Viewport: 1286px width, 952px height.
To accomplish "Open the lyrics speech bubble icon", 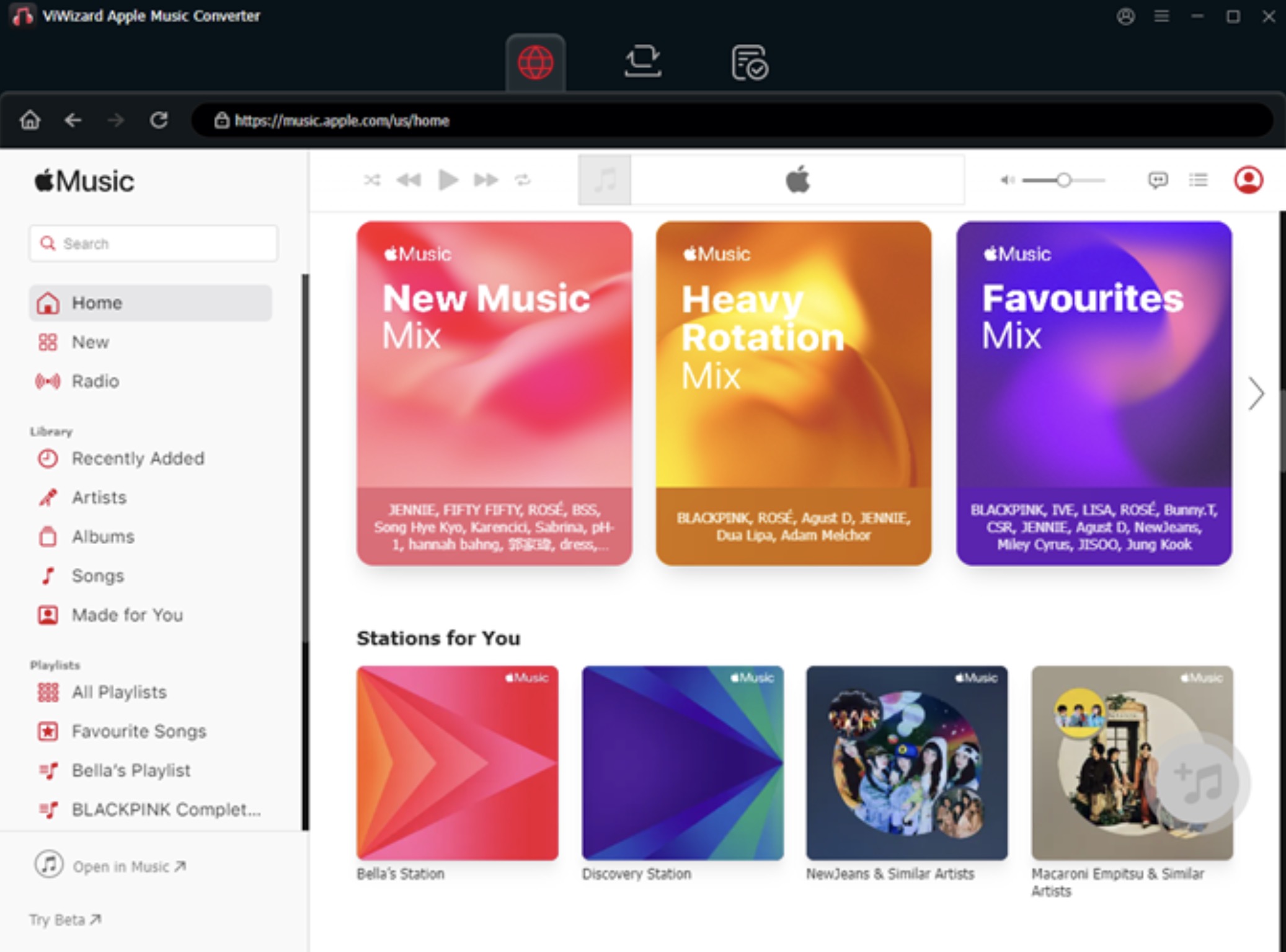I will [x=1158, y=180].
